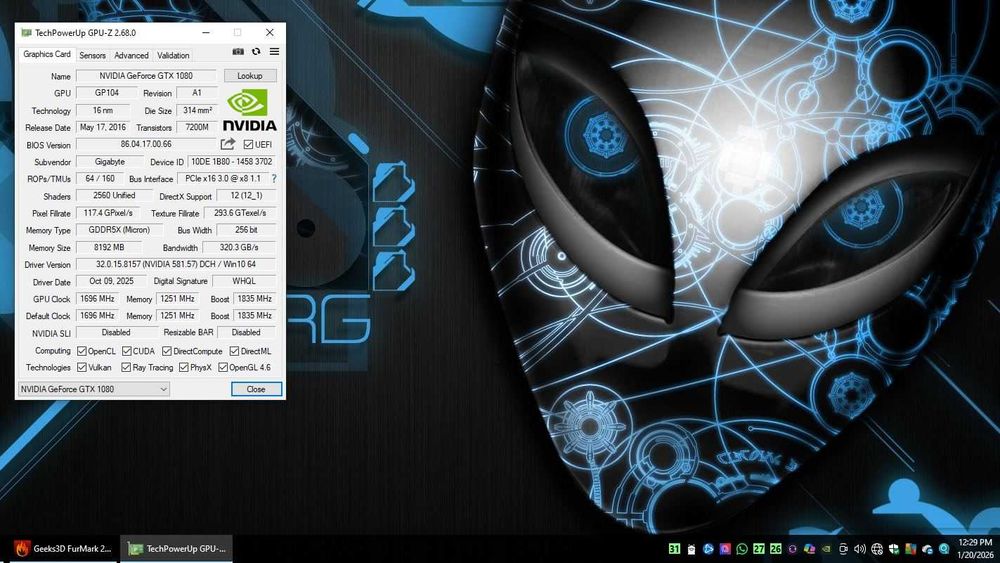Toggle the CUDA checkbox
1000x563 pixels.
click(x=126, y=351)
